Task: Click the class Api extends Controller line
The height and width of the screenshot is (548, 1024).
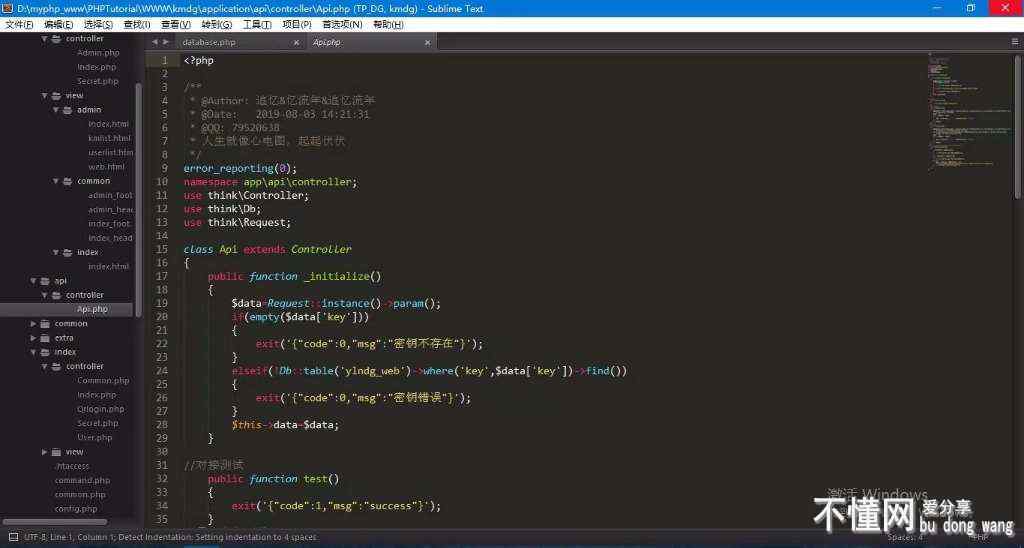Action: tap(267, 249)
